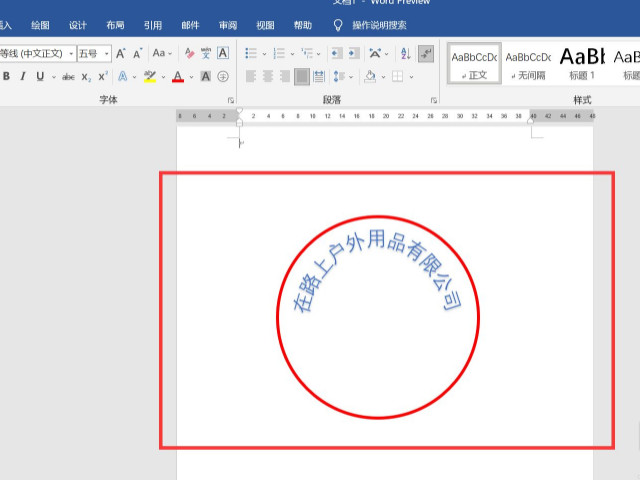Apply Character Border icon

point(223,53)
